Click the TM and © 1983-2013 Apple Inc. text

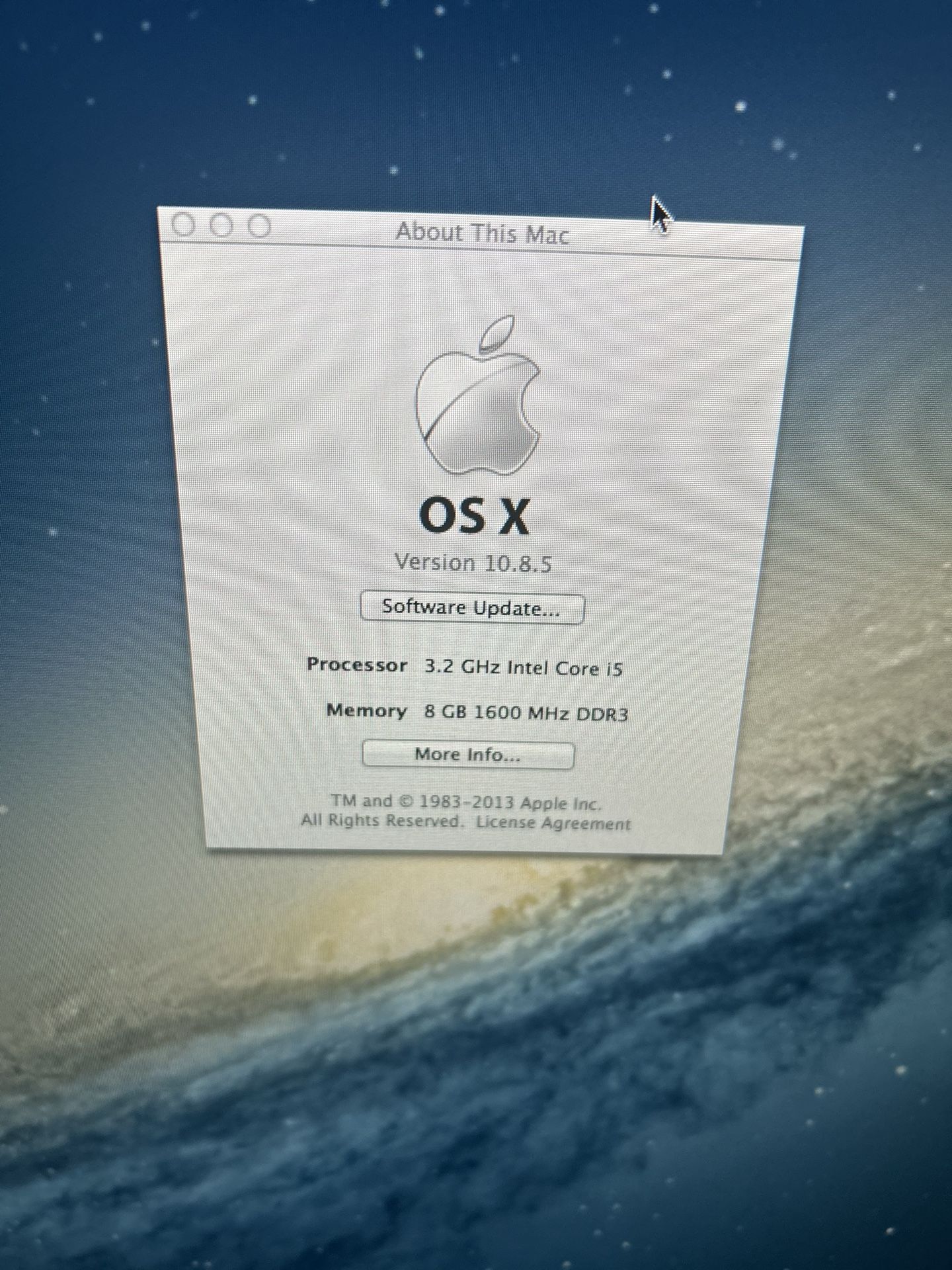click(467, 802)
